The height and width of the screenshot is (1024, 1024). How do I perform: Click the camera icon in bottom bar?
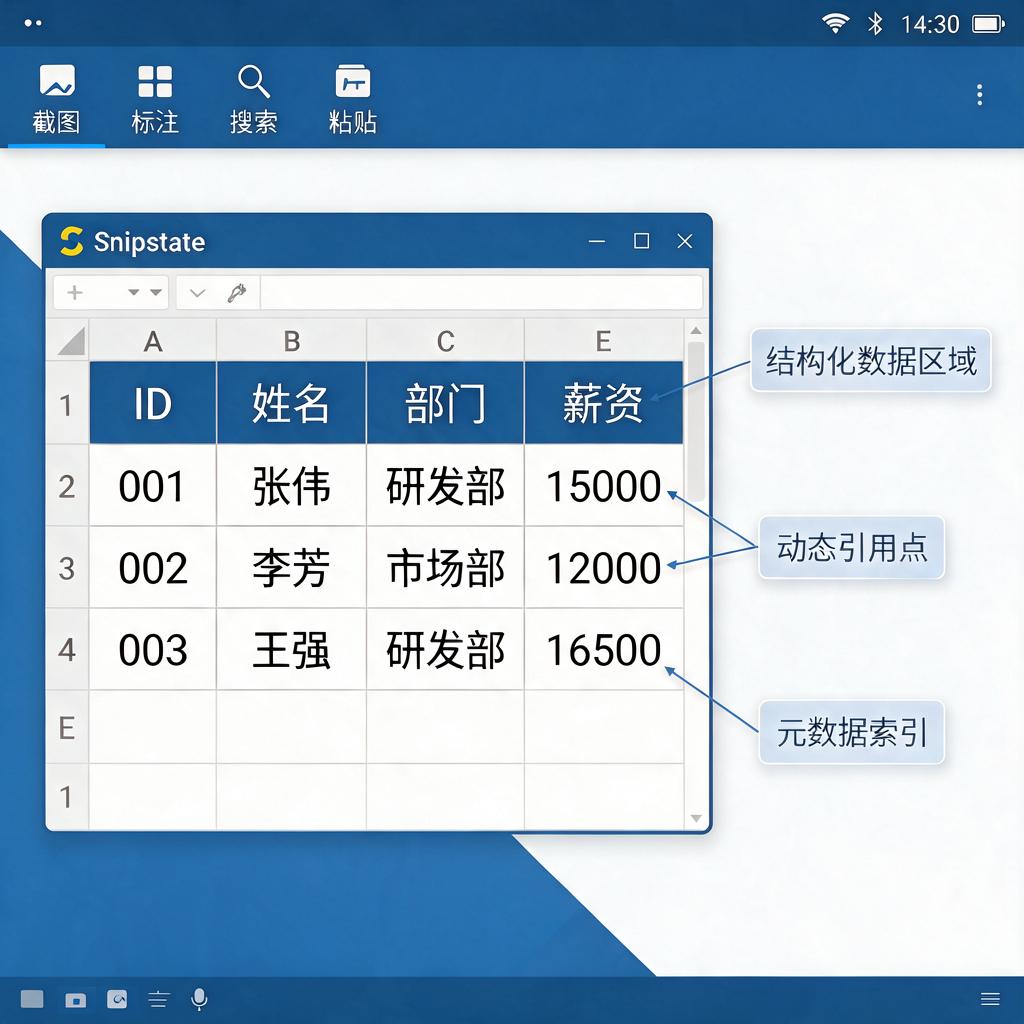point(76,1000)
